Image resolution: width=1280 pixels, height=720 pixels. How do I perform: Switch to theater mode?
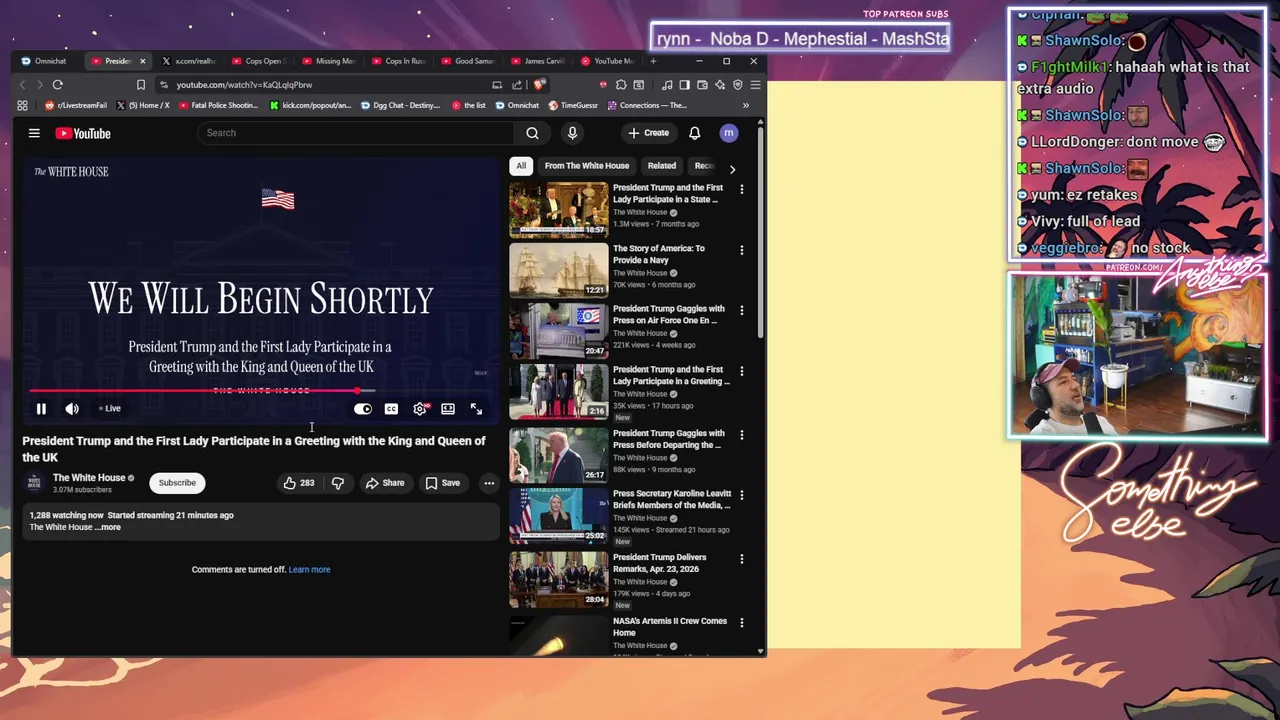(448, 409)
